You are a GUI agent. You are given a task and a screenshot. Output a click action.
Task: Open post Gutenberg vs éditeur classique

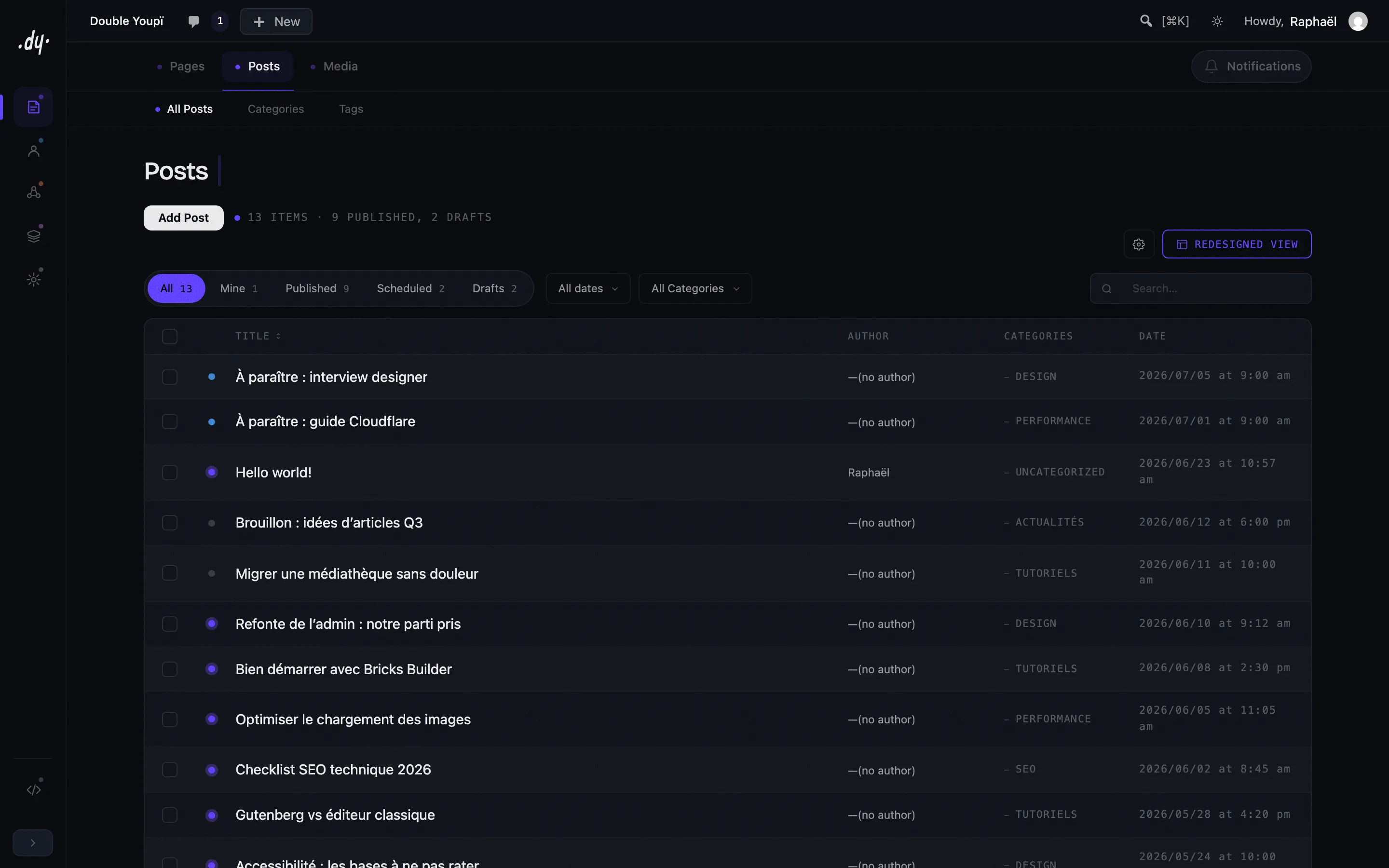335,814
